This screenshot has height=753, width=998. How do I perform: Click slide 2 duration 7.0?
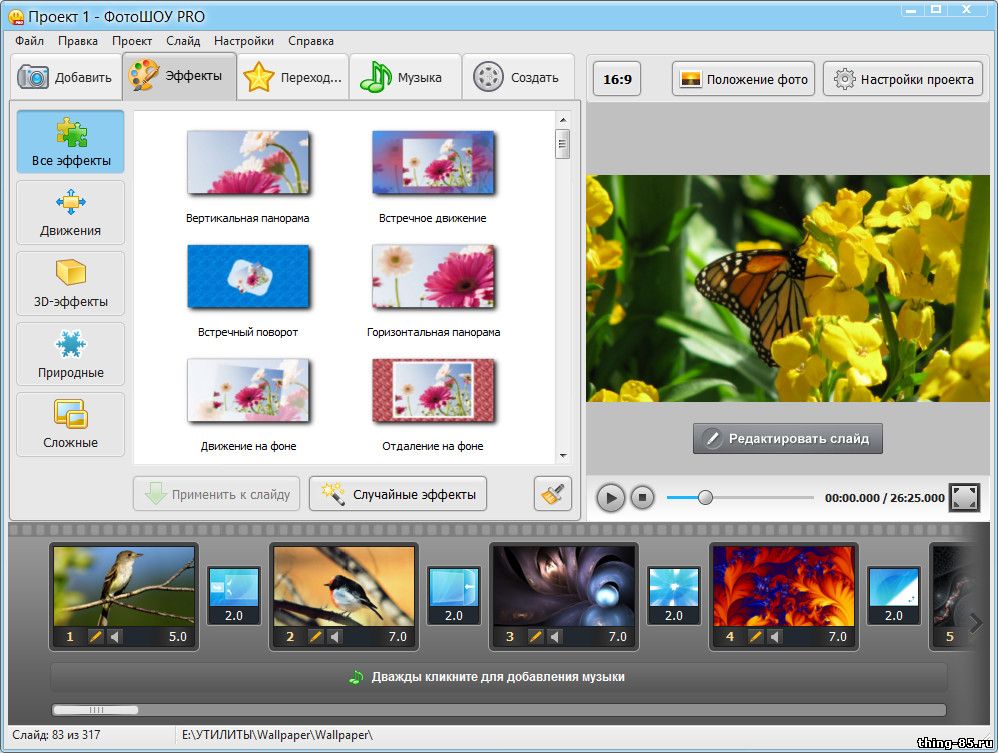[398, 637]
